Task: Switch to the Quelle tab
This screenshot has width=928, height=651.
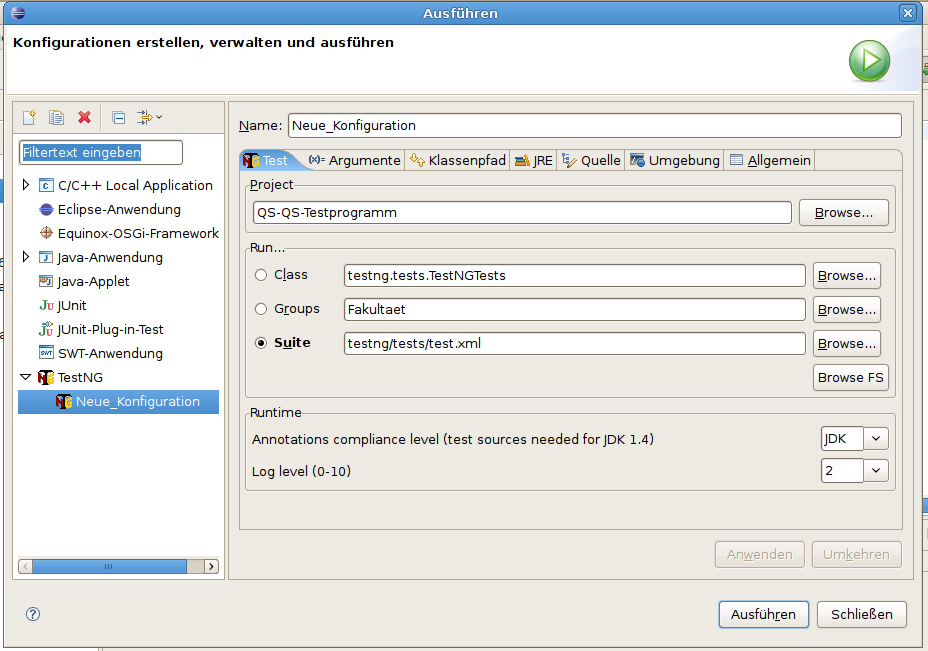Action: 591,160
